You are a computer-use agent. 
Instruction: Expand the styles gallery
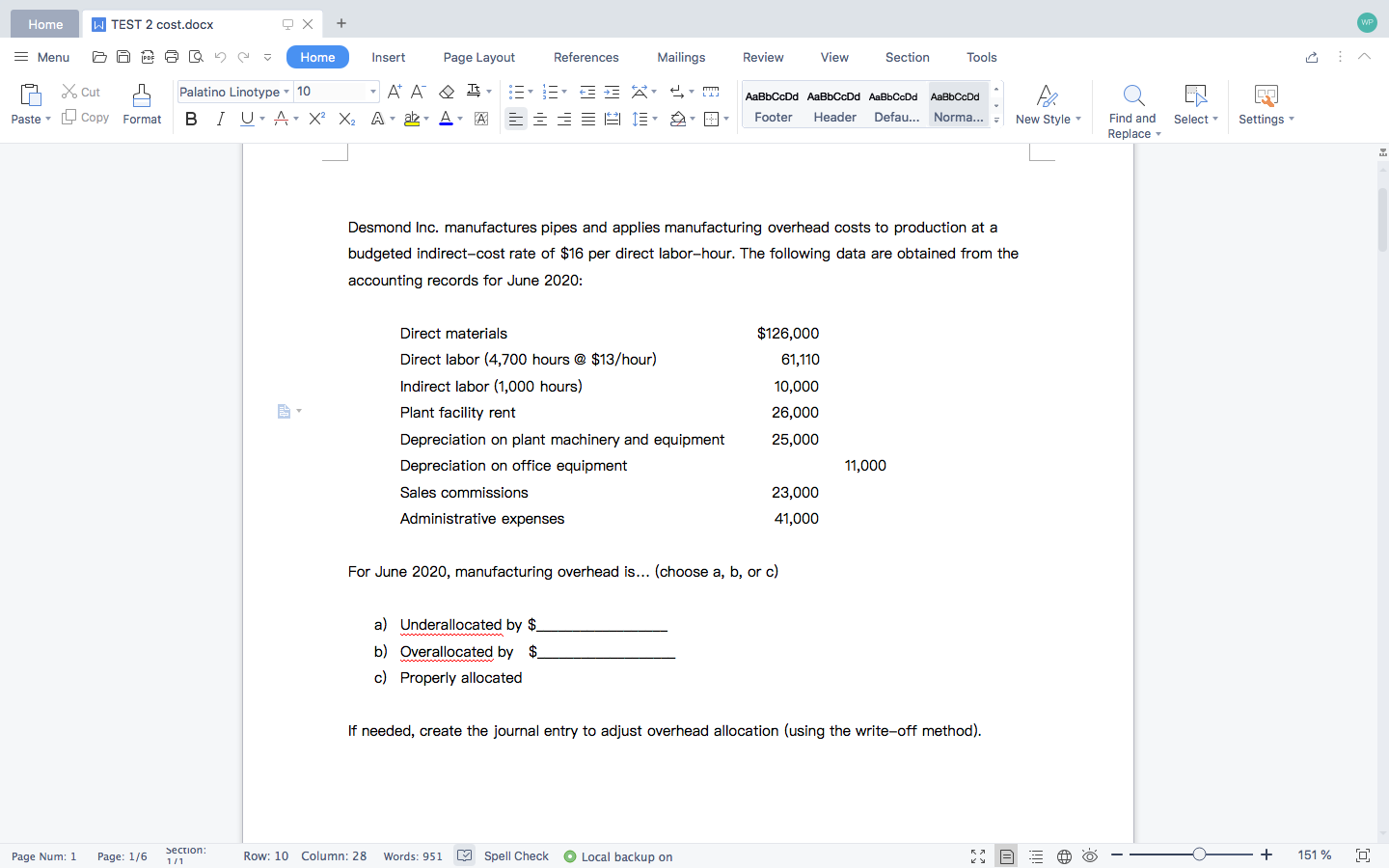pyautogui.click(x=996, y=120)
